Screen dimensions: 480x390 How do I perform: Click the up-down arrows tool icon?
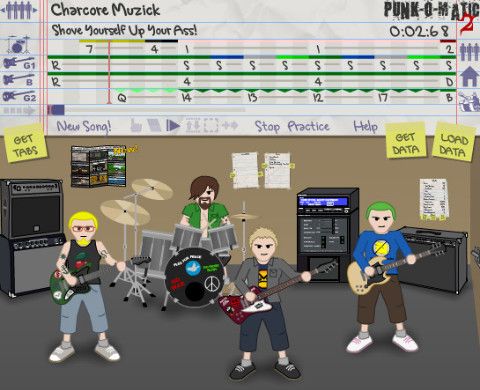click(x=193, y=126)
